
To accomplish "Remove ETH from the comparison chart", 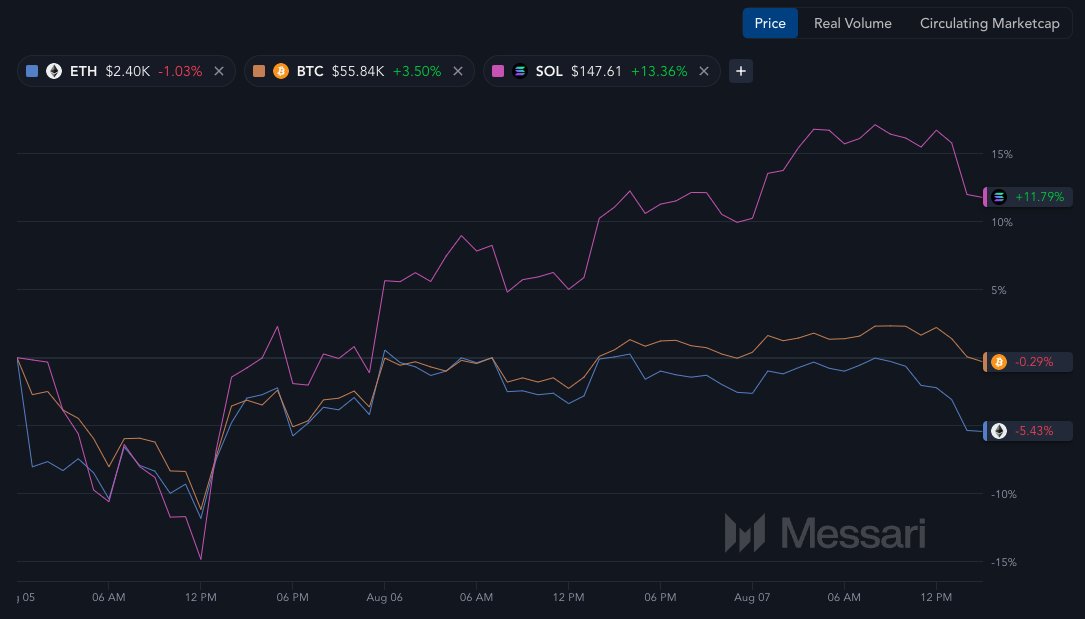I will point(219,71).
